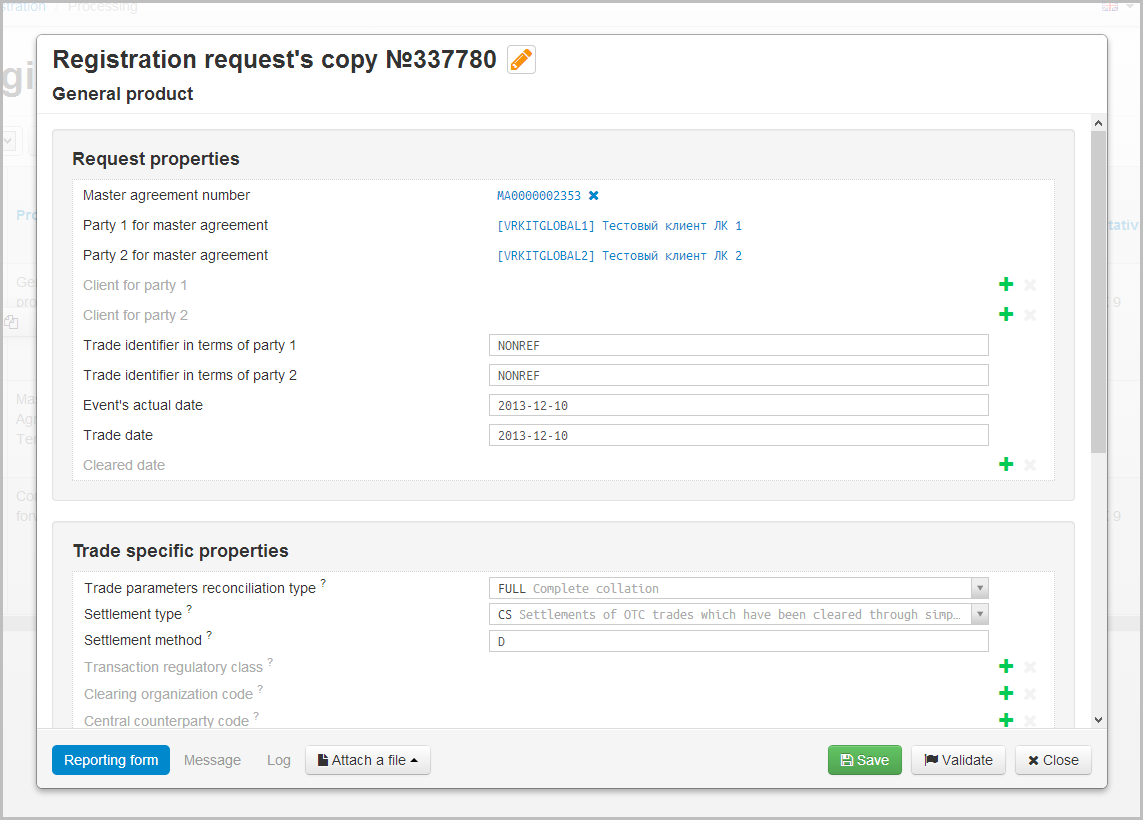Screen dimensions: 1143x820
Task: Switch to the Reporting form tab
Action: [x=111, y=760]
